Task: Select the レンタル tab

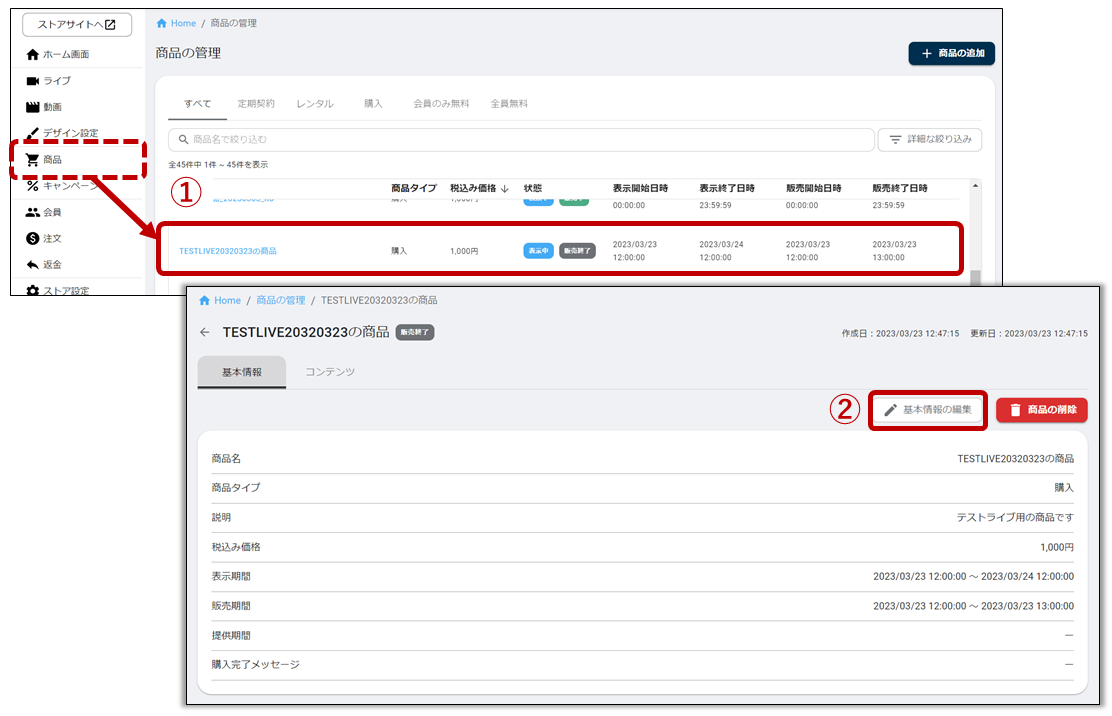Action: click(315, 103)
